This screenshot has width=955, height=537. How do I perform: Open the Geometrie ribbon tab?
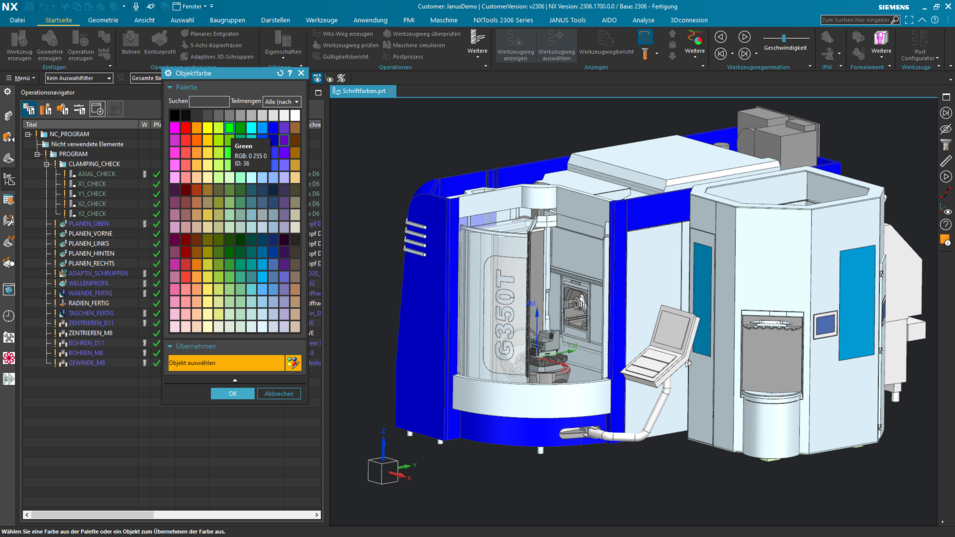pos(103,20)
